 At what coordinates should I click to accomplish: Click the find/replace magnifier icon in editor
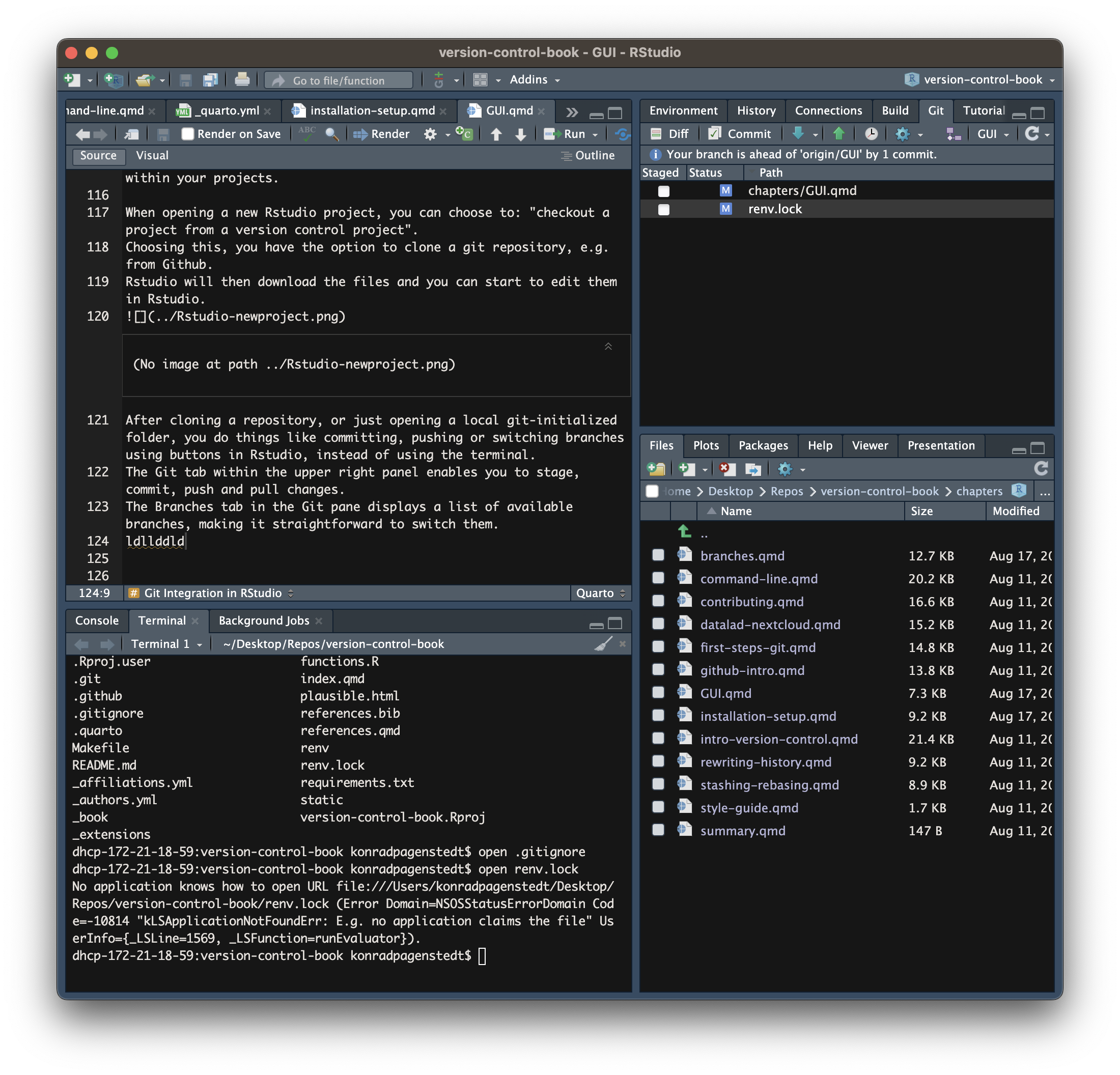pyautogui.click(x=331, y=134)
